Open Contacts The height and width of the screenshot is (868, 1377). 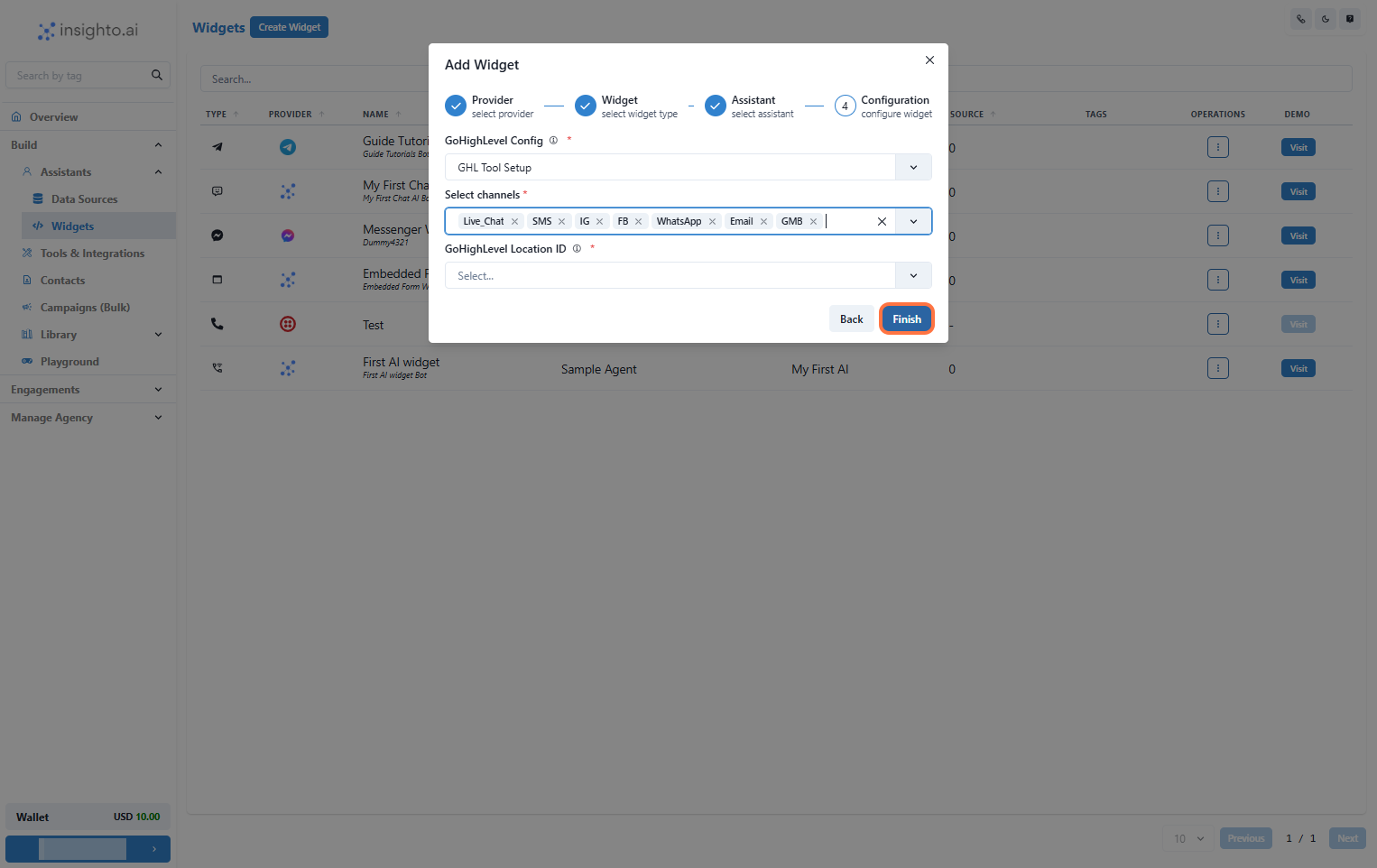point(62,280)
